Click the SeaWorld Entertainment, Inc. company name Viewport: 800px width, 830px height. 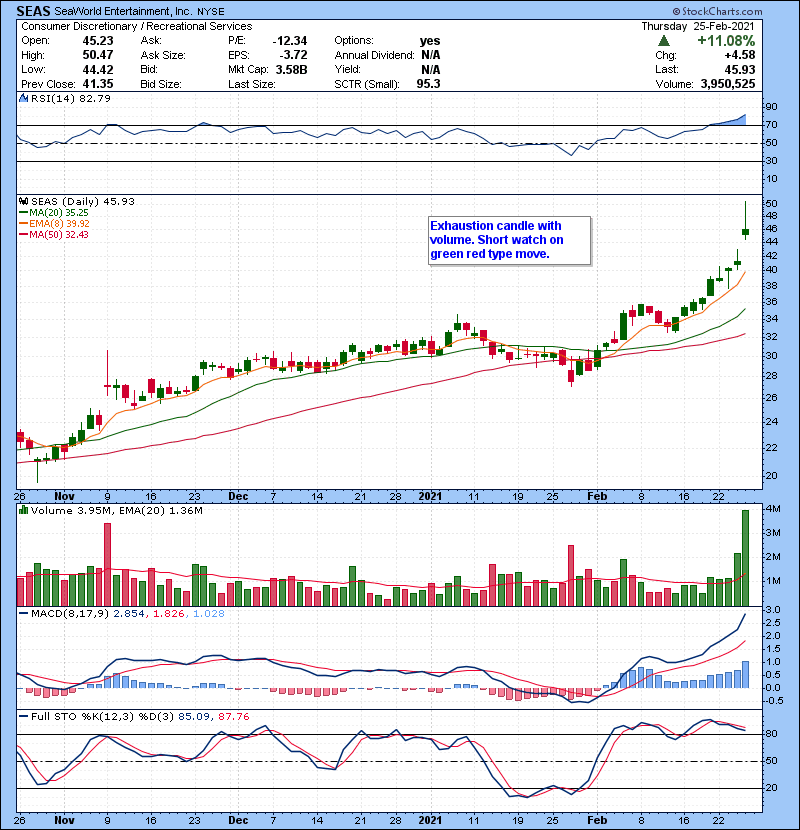[123, 11]
